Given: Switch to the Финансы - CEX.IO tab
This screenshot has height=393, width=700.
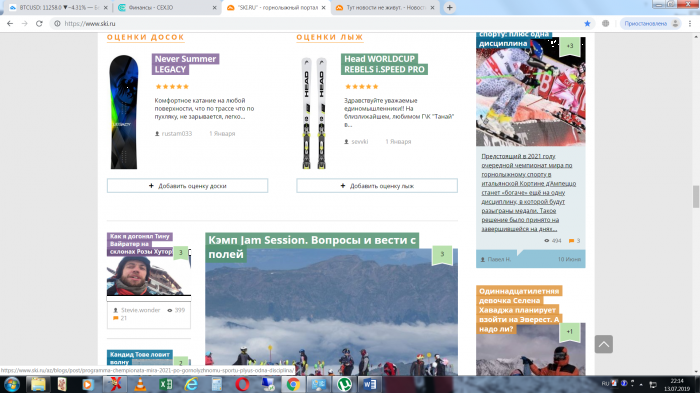Looking at the screenshot, I should coord(167,8).
